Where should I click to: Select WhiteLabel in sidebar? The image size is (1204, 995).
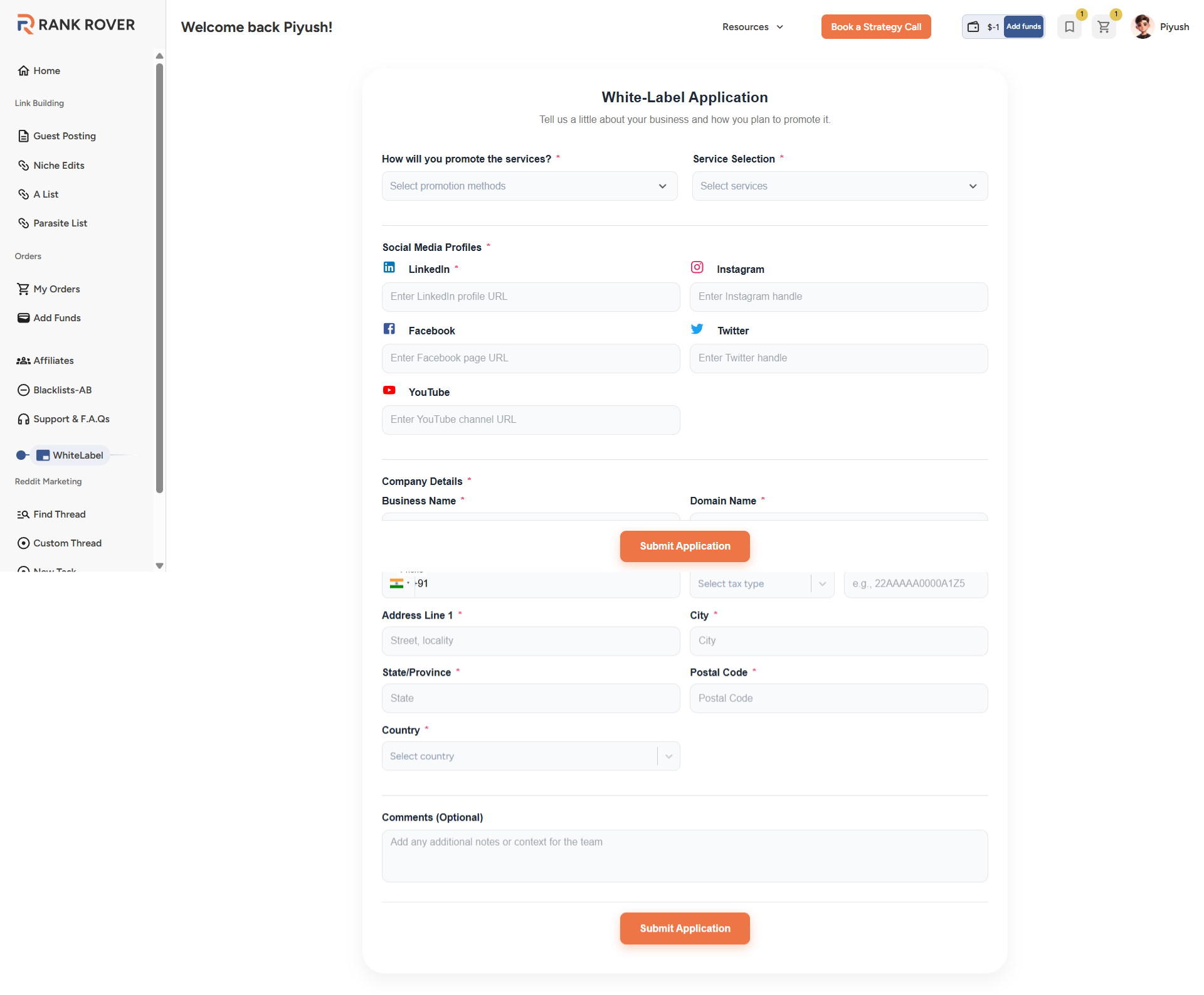click(x=77, y=455)
